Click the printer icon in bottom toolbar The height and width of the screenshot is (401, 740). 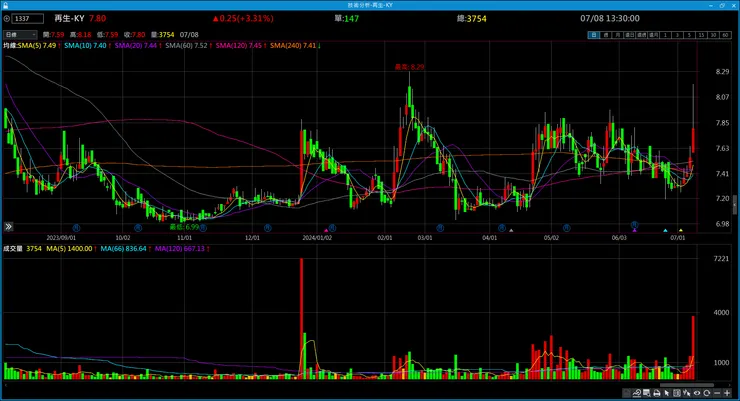click(x=656, y=393)
